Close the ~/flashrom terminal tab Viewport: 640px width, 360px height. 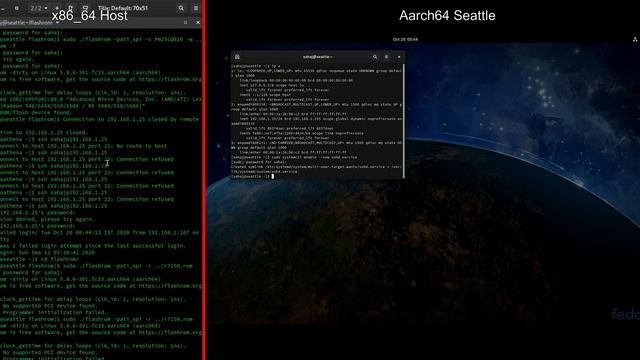click(x=198, y=23)
